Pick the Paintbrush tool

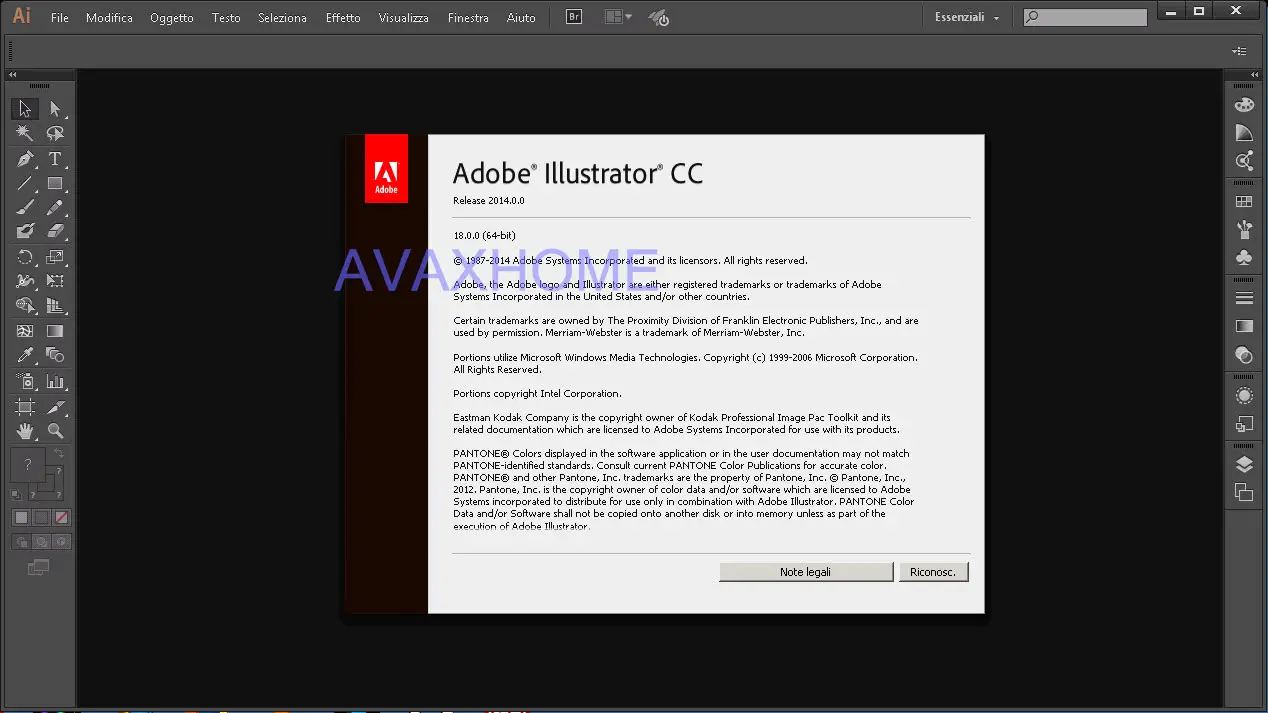coord(25,207)
